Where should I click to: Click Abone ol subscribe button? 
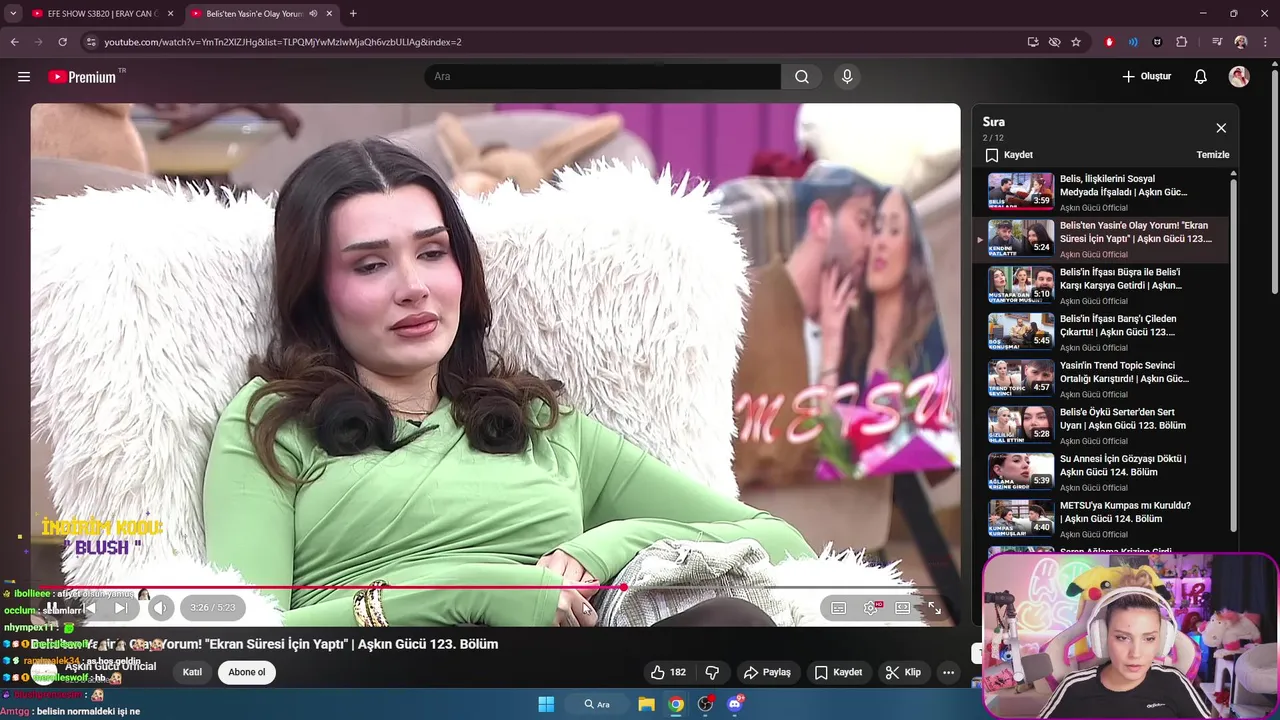[247, 672]
